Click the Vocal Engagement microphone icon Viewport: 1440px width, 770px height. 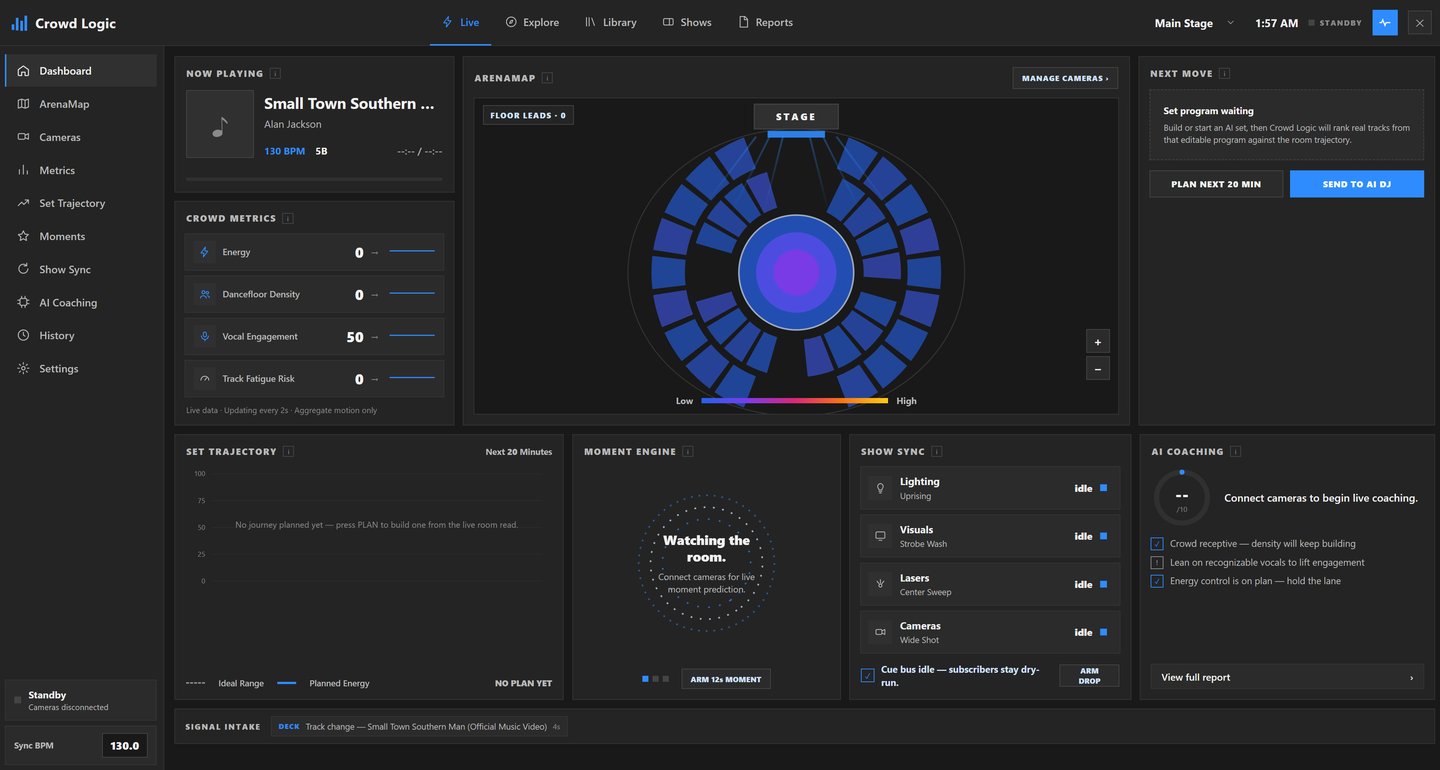pos(205,336)
